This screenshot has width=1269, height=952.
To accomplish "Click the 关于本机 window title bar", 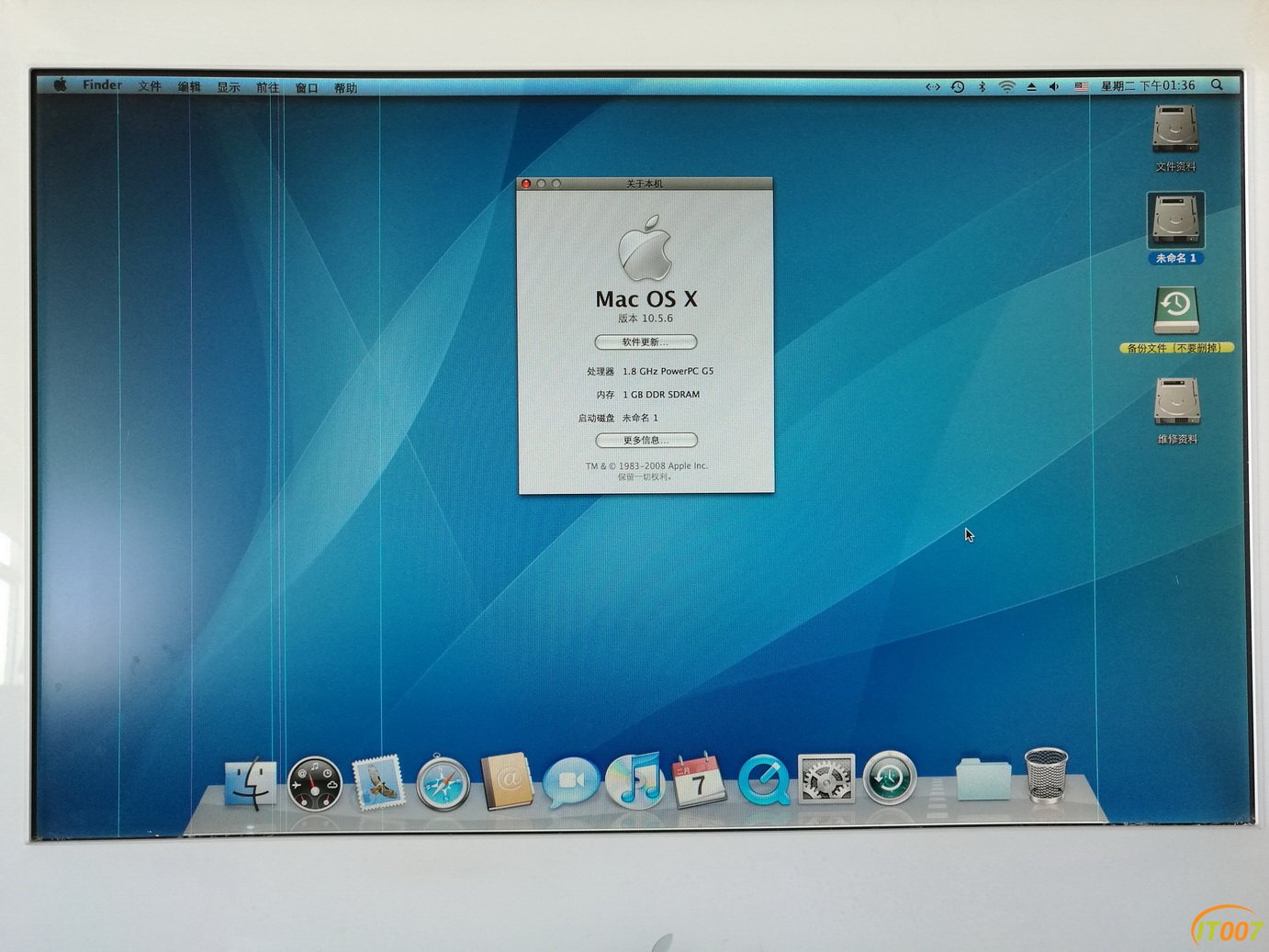I will tap(645, 184).
